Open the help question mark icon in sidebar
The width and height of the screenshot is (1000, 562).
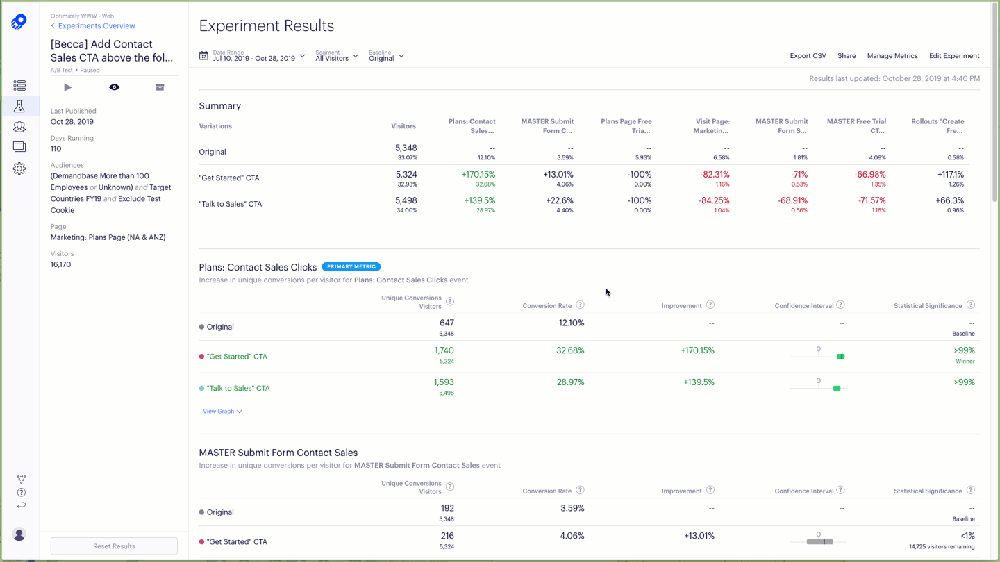coord(21,492)
